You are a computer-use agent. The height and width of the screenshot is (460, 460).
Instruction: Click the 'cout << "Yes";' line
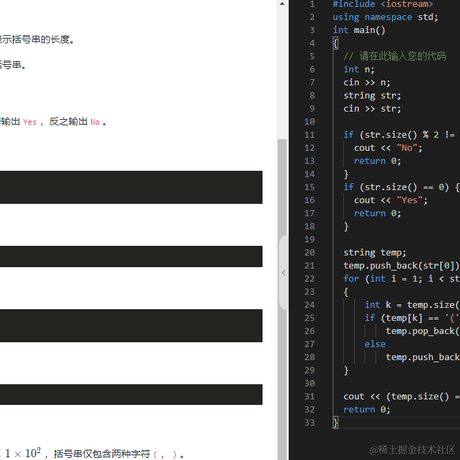click(391, 200)
